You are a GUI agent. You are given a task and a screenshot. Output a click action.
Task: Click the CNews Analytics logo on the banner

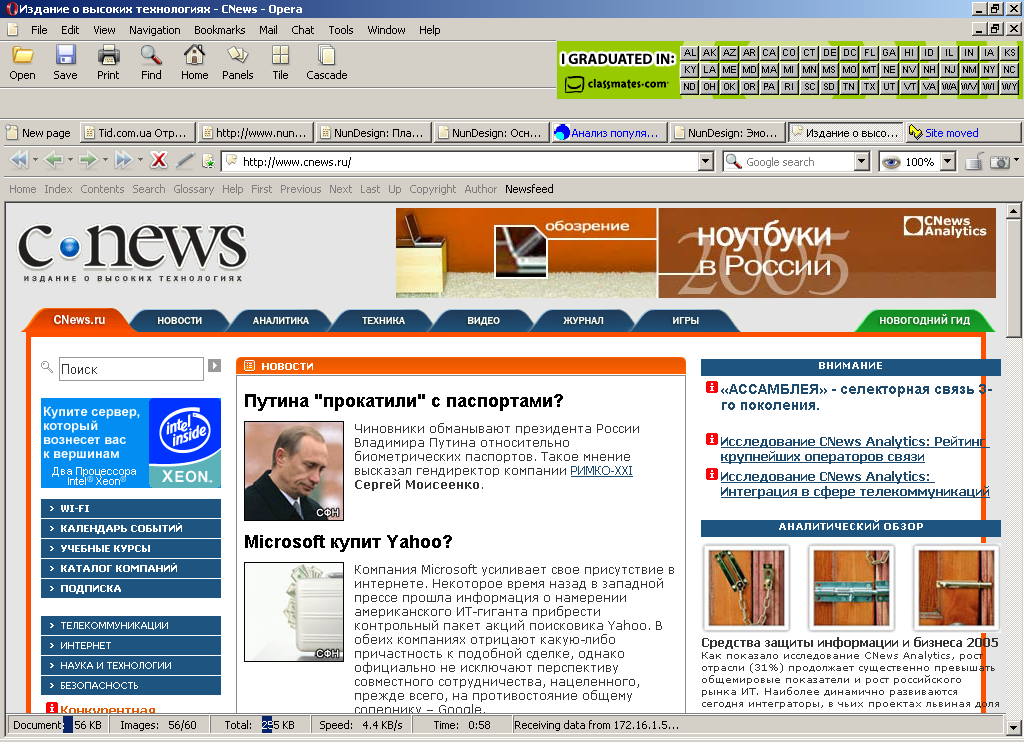(x=945, y=226)
